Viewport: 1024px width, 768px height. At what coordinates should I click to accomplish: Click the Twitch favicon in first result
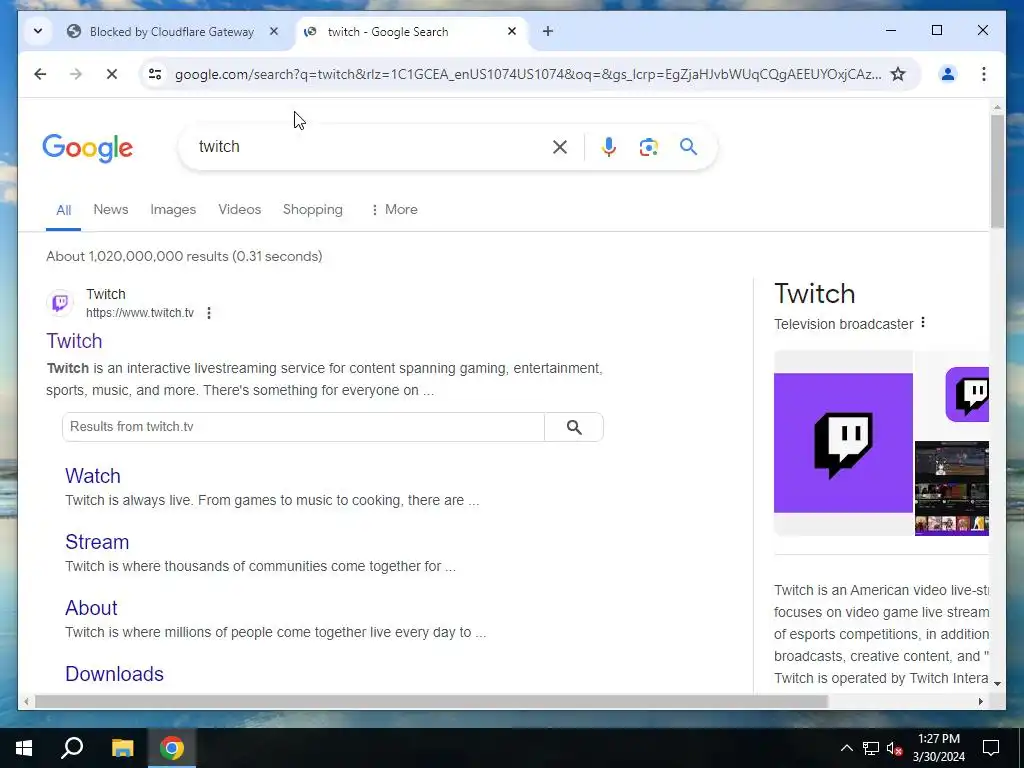coord(60,303)
